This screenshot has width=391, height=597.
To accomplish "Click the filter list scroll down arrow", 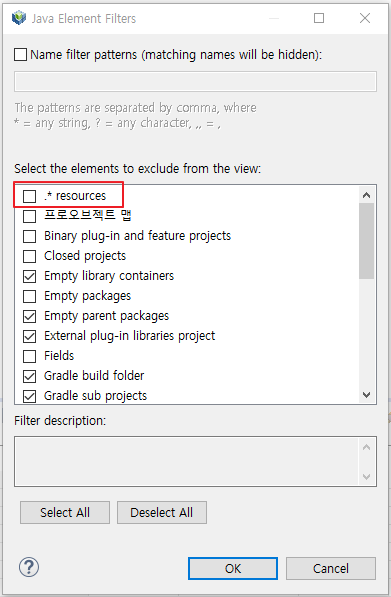I will click(x=367, y=395).
